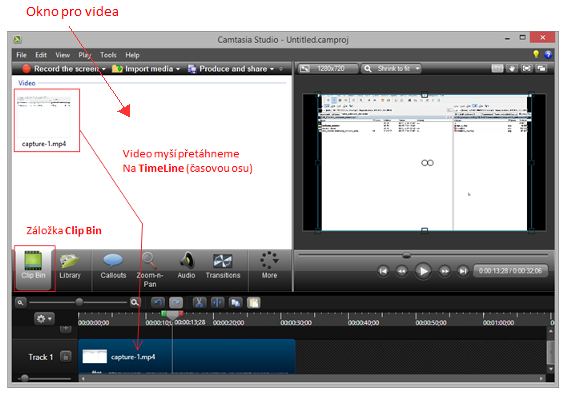This screenshot has width=566, height=396.
Task: Open the Edit menu
Action: point(41,55)
